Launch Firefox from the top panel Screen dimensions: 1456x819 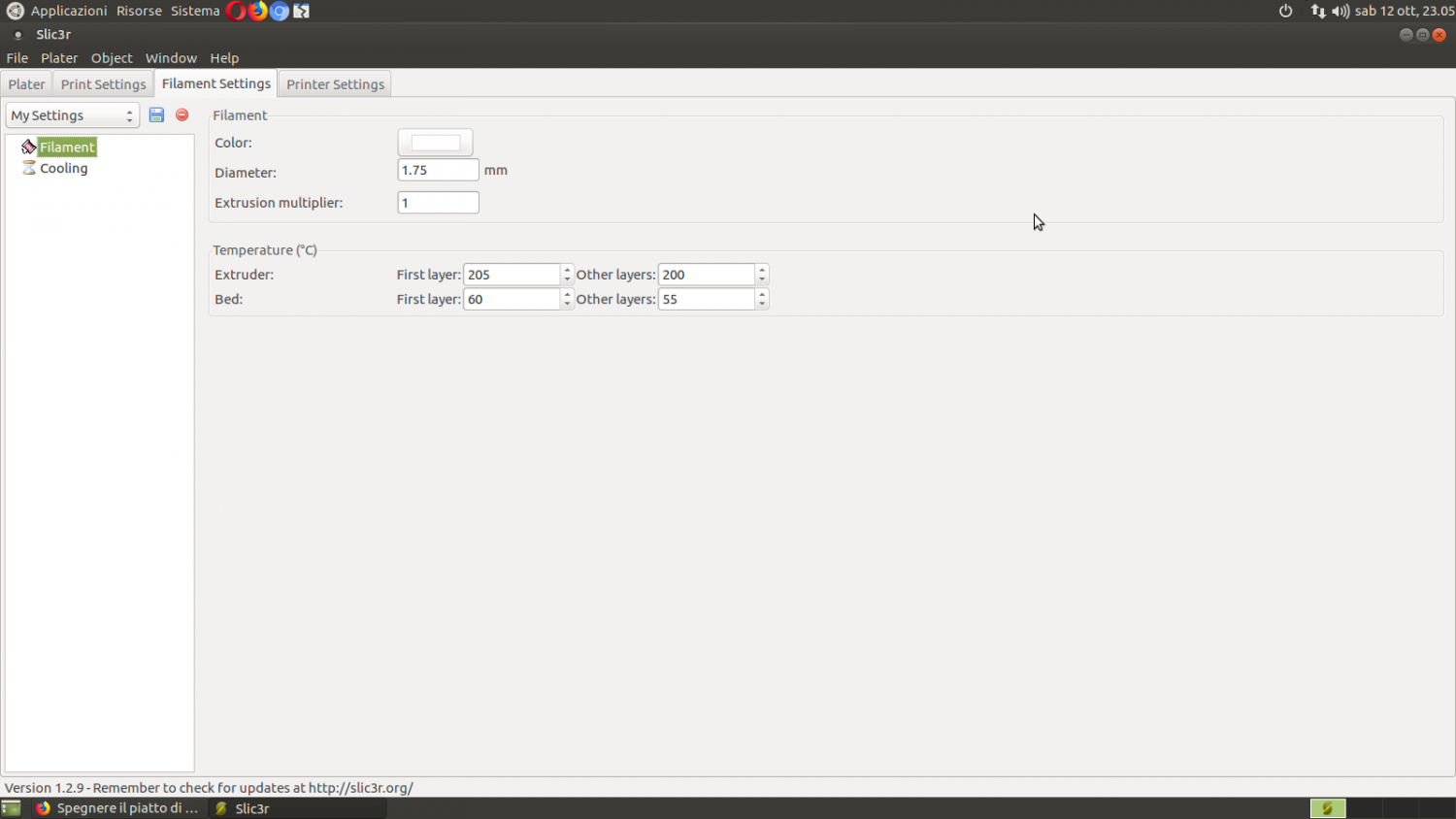pyautogui.click(x=257, y=11)
